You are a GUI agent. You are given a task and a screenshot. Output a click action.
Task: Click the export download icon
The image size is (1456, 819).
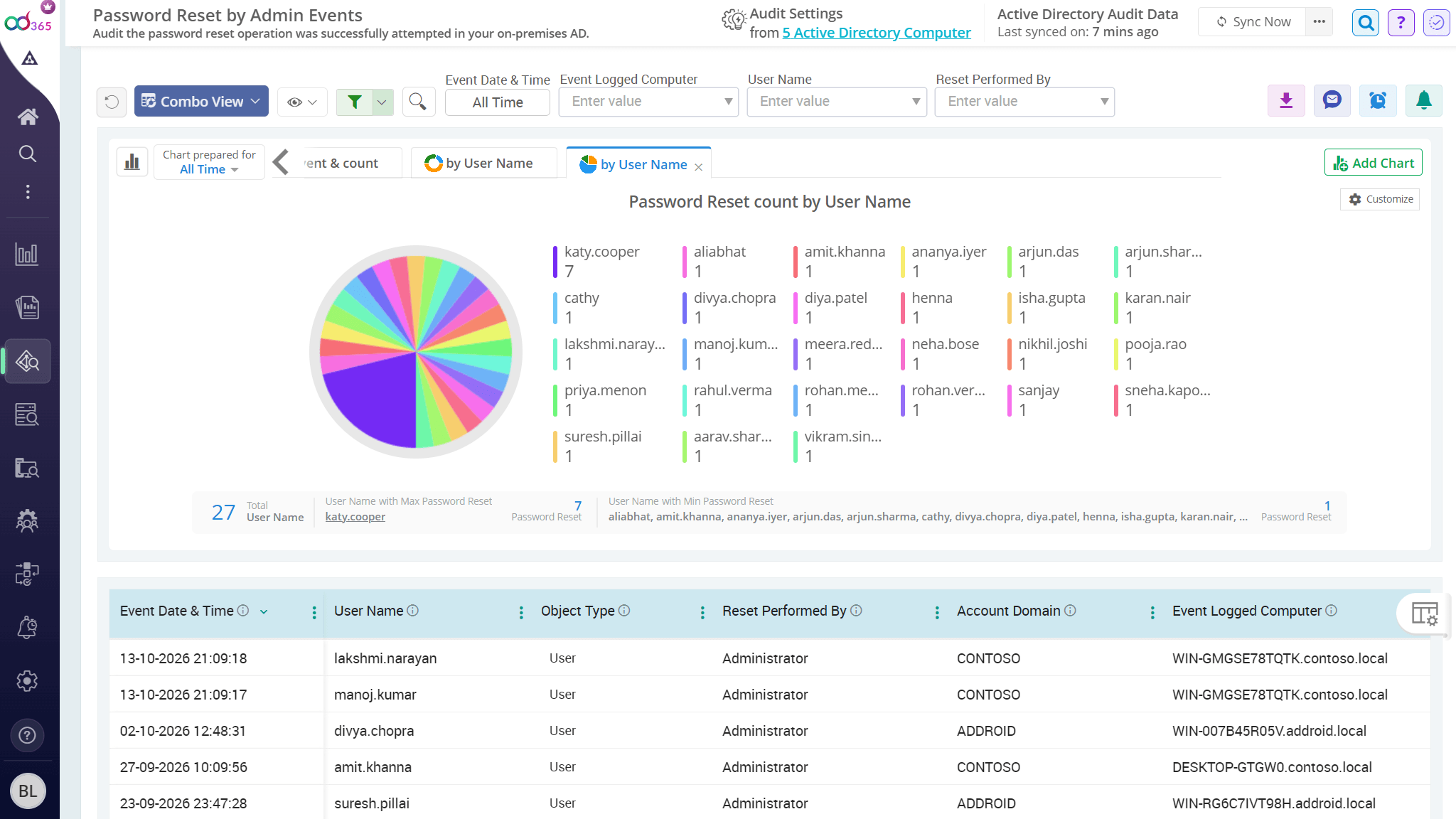(1286, 101)
